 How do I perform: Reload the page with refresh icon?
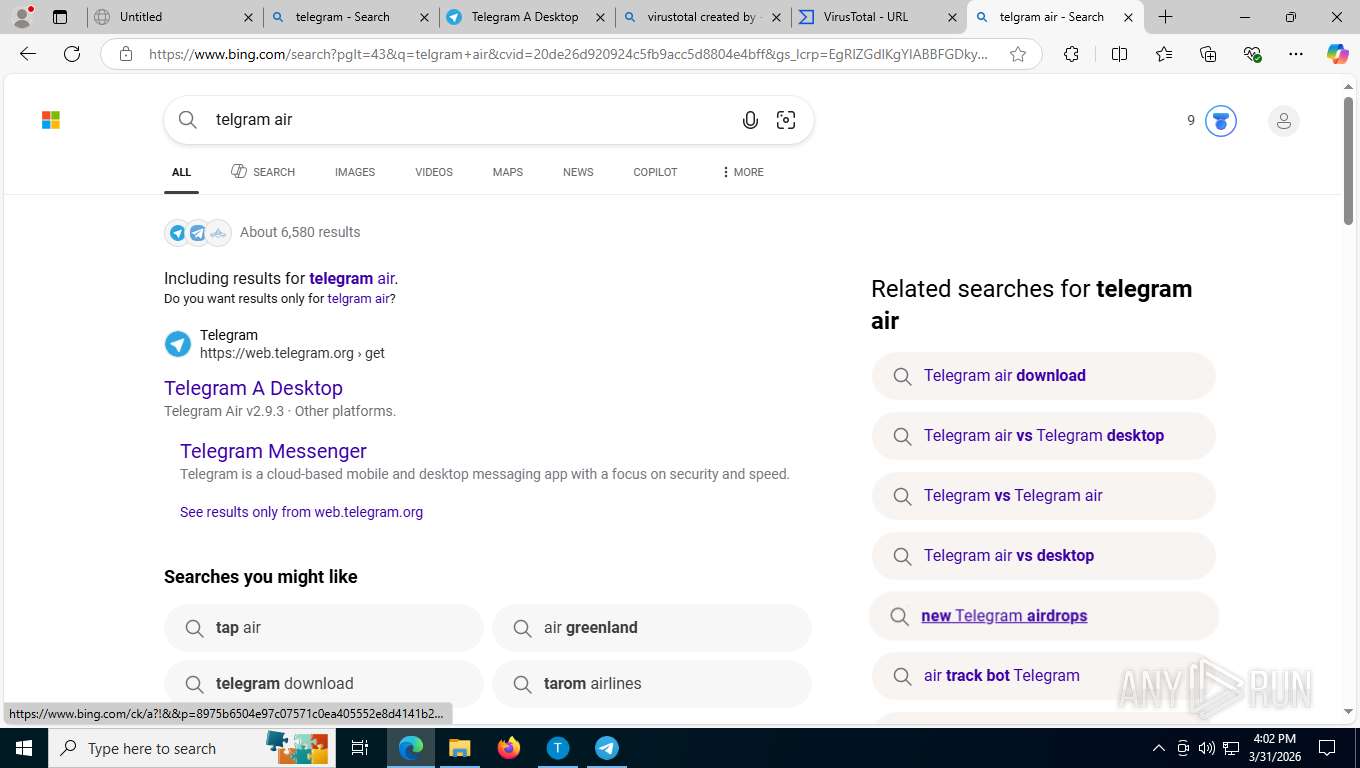(72, 54)
